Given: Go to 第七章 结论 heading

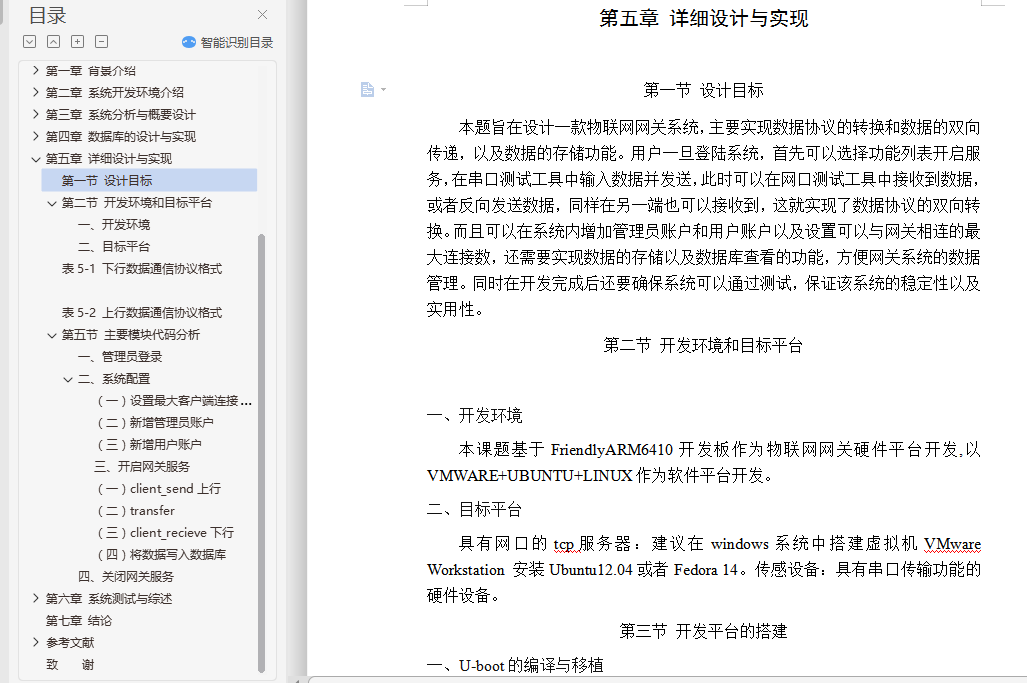Looking at the screenshot, I should click(79, 621).
